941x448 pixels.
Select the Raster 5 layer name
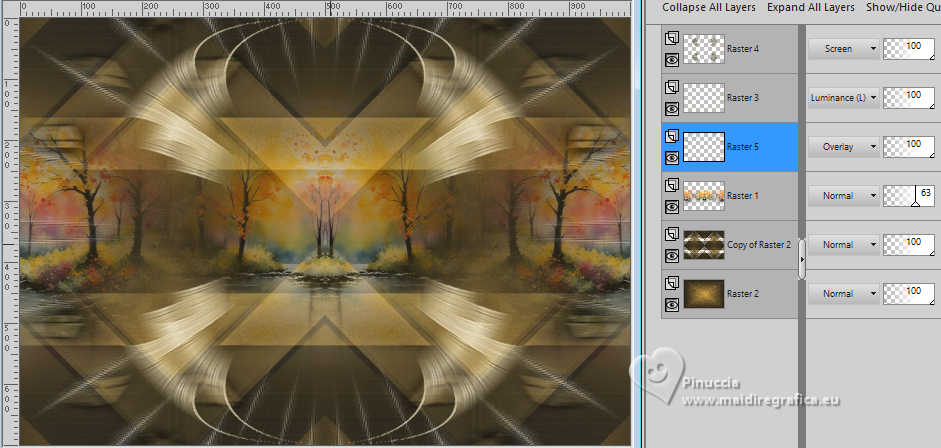(x=742, y=148)
